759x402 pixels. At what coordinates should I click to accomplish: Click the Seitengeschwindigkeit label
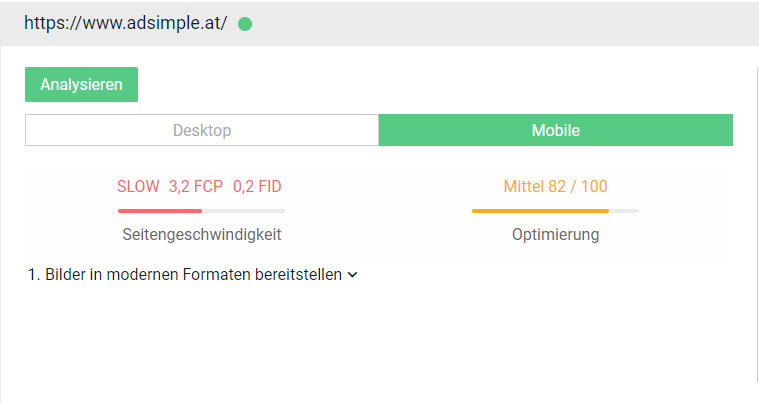[201, 235]
